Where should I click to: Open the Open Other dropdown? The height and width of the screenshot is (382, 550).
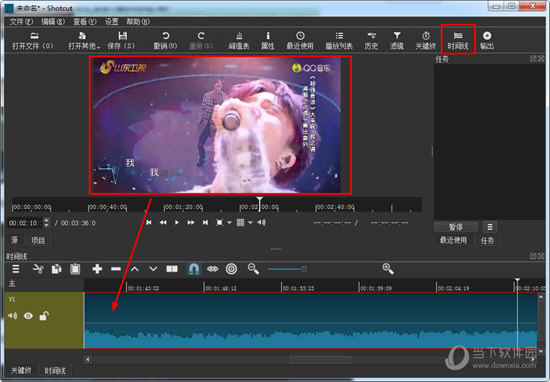(x=84, y=40)
